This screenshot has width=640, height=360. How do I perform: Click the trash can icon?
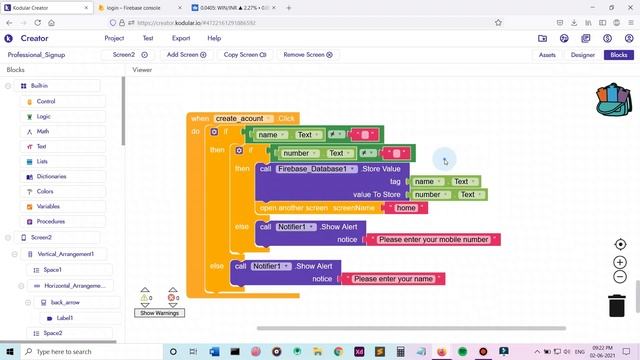(617, 306)
